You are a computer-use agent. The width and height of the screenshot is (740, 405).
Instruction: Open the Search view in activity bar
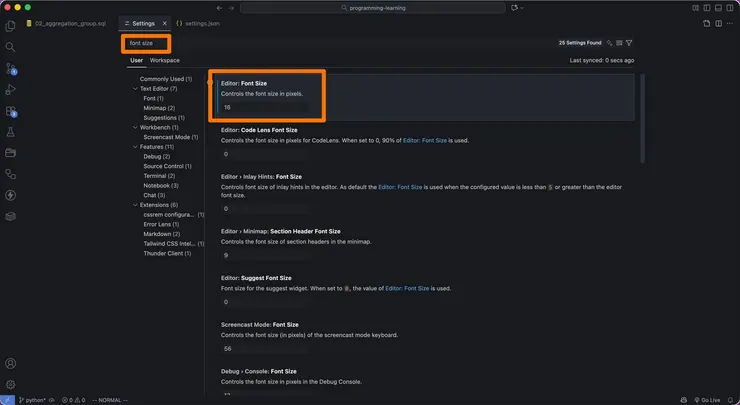pyautogui.click(x=10, y=47)
